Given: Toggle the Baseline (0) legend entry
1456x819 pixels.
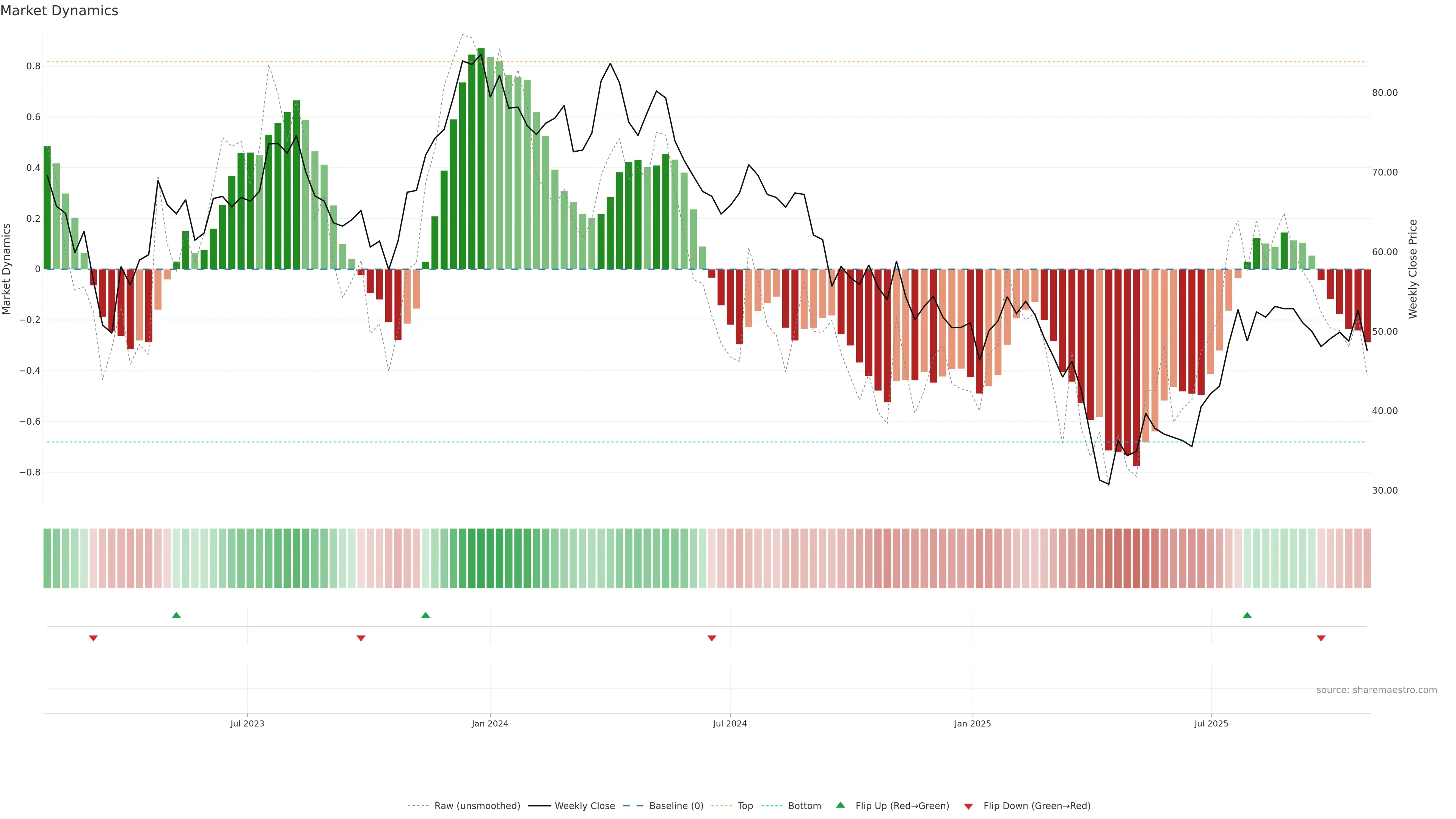Looking at the screenshot, I should coord(676,806).
